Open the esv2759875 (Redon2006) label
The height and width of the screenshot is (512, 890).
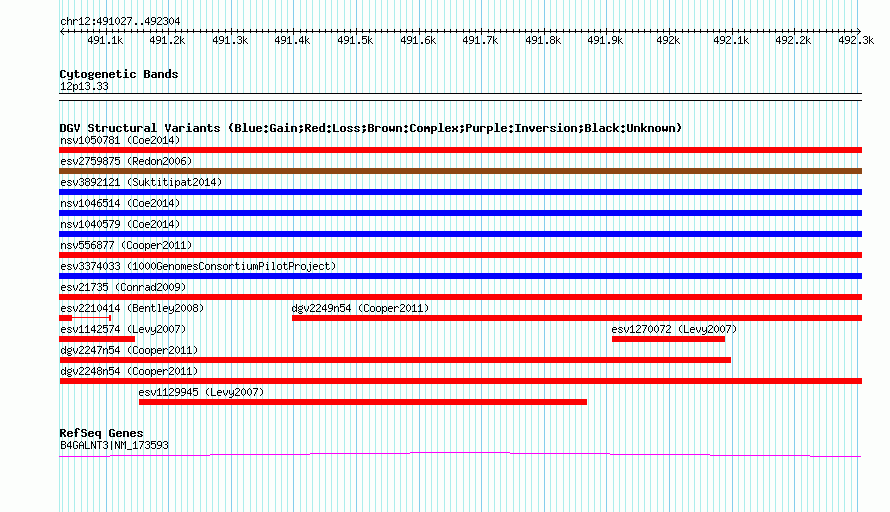tap(126, 161)
